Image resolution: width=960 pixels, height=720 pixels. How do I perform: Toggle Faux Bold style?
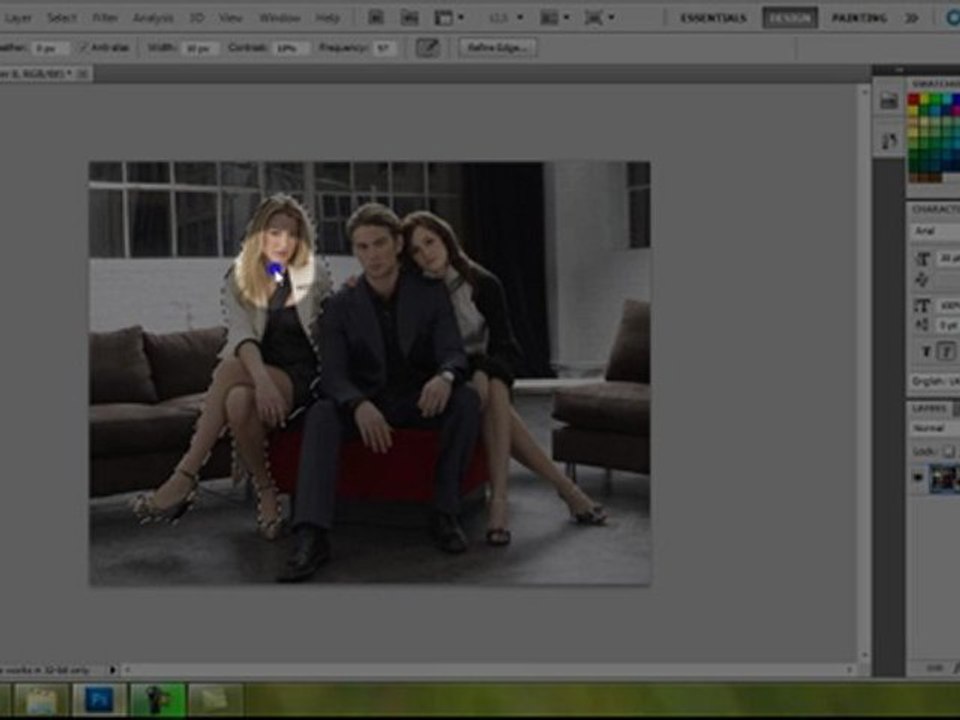coord(926,352)
